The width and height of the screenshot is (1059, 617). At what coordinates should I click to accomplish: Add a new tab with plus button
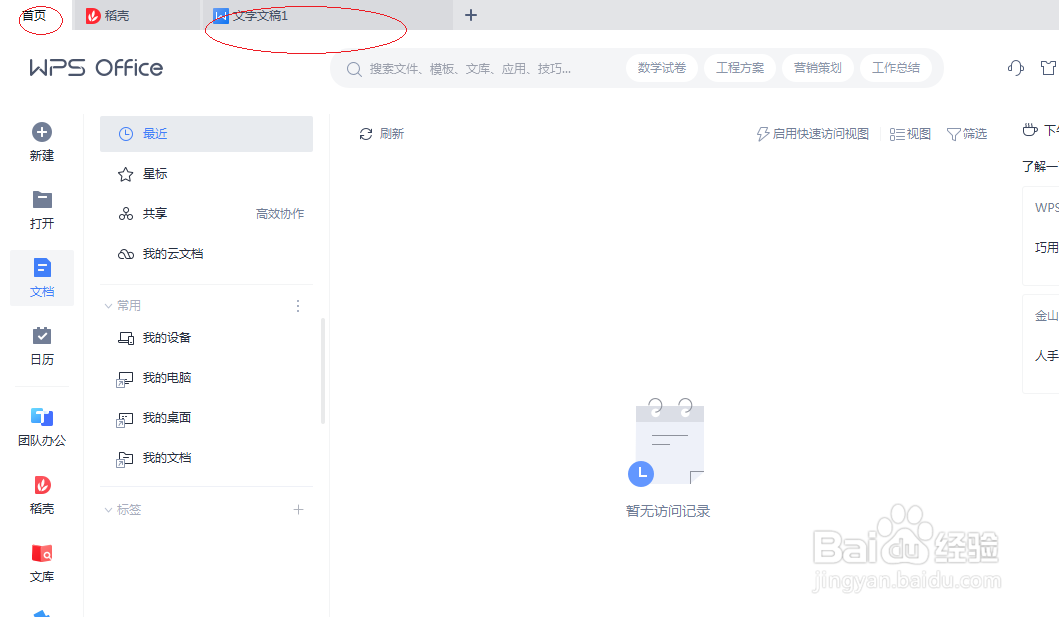click(x=471, y=15)
